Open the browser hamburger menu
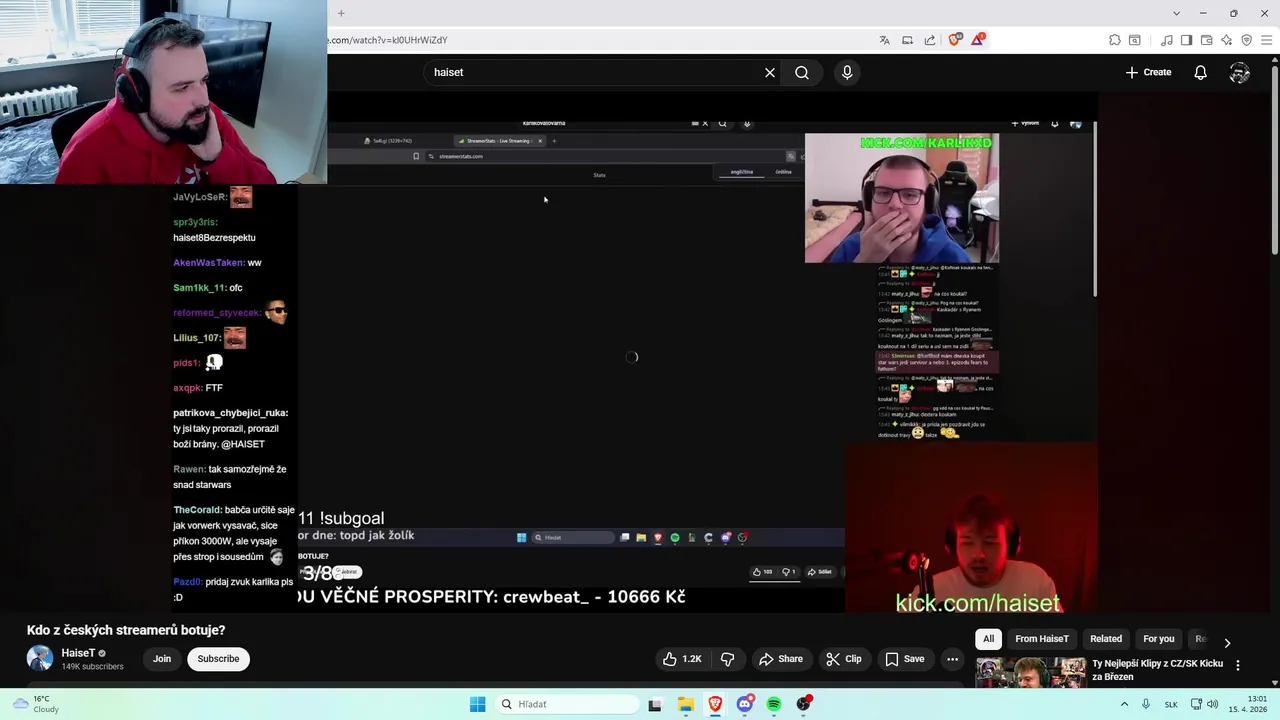This screenshot has width=1280, height=720. coord(1267,40)
